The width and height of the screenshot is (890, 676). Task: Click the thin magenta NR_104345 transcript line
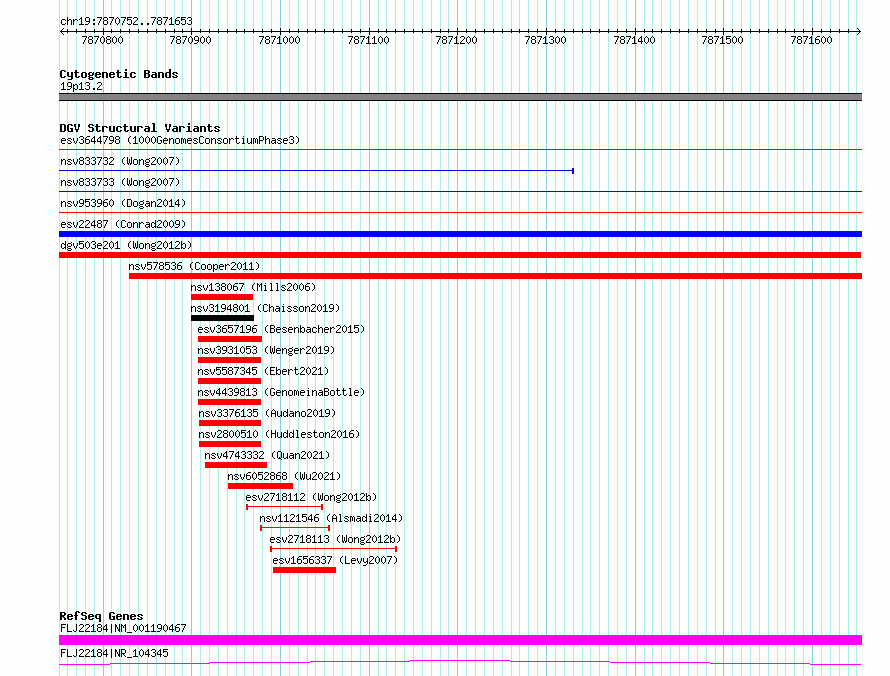[460, 662]
